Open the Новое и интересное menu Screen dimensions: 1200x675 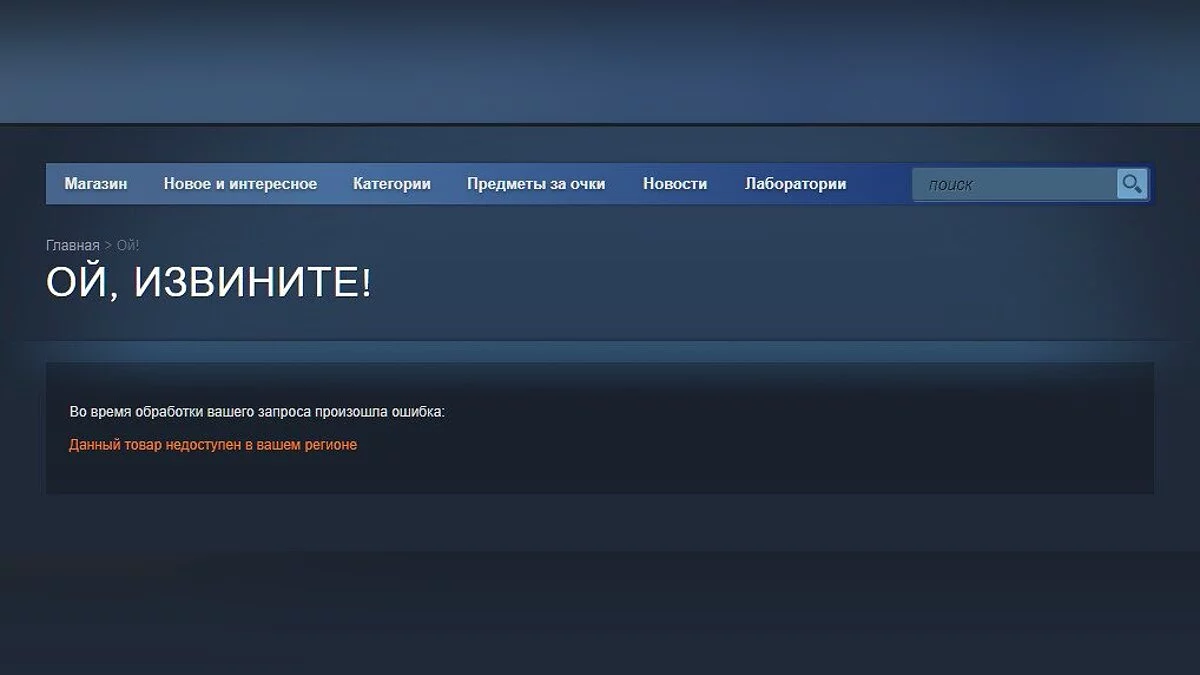pyautogui.click(x=240, y=184)
